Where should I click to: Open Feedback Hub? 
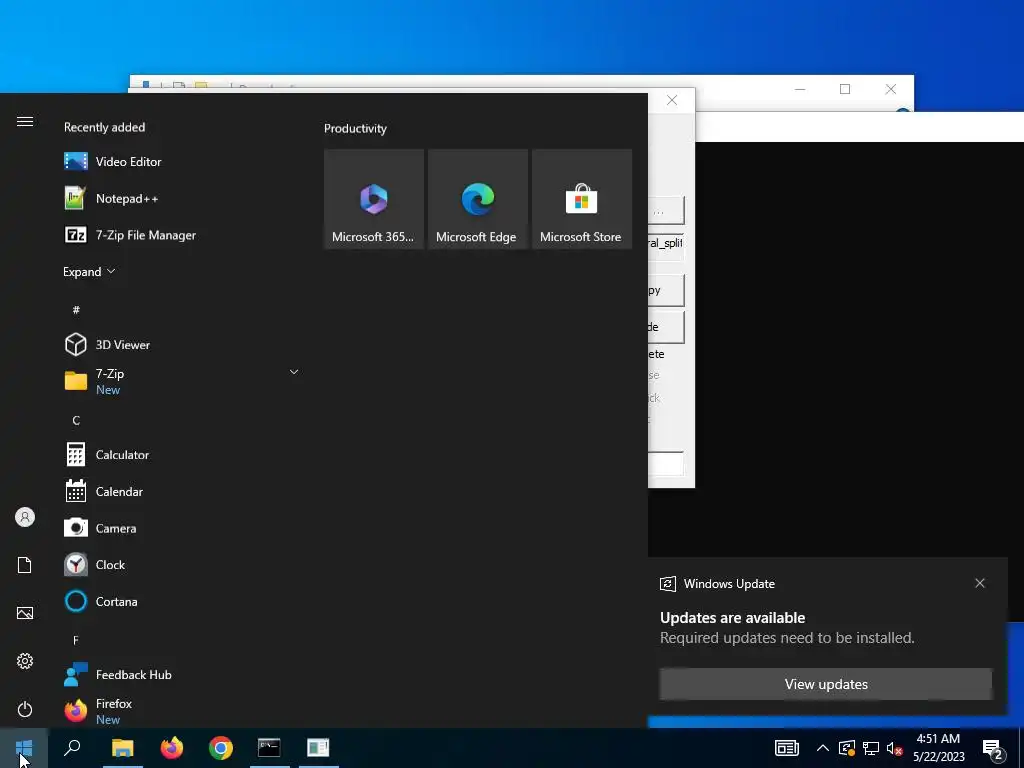point(183,675)
